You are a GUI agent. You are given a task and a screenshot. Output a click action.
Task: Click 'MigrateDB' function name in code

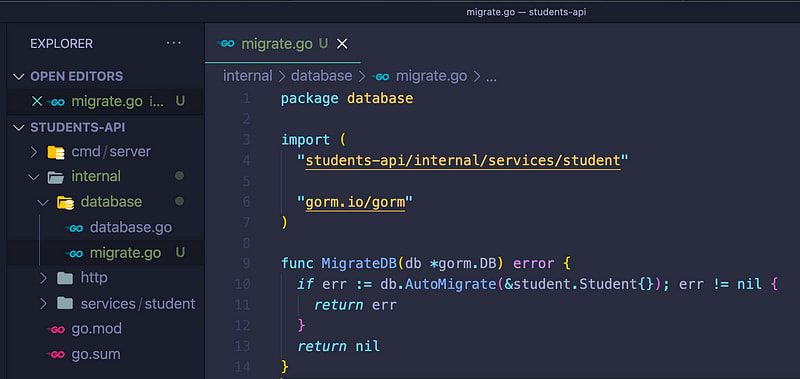(x=359, y=264)
